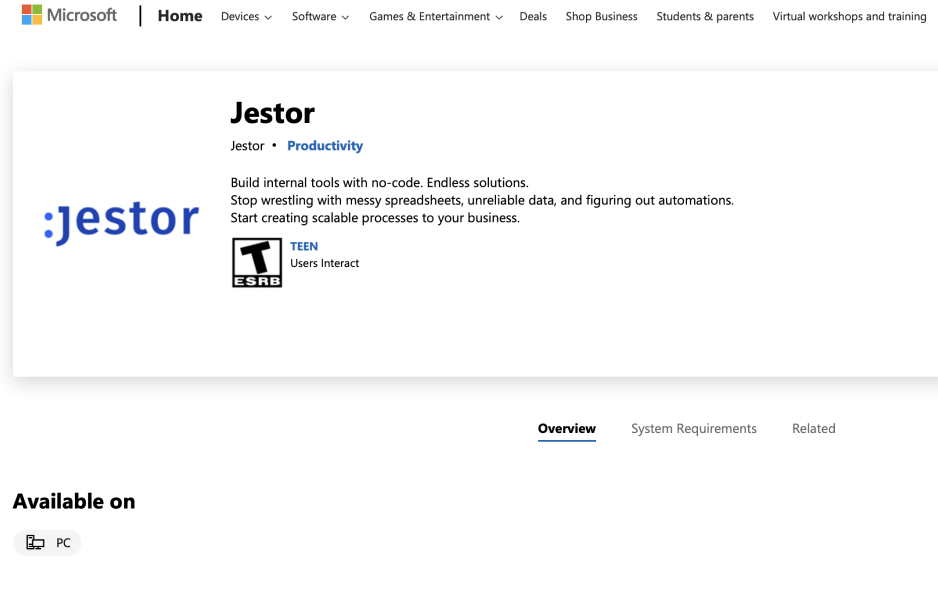This screenshot has width=938, height=592.
Task: Open the Microsoft logo home link
Action: coord(69,15)
